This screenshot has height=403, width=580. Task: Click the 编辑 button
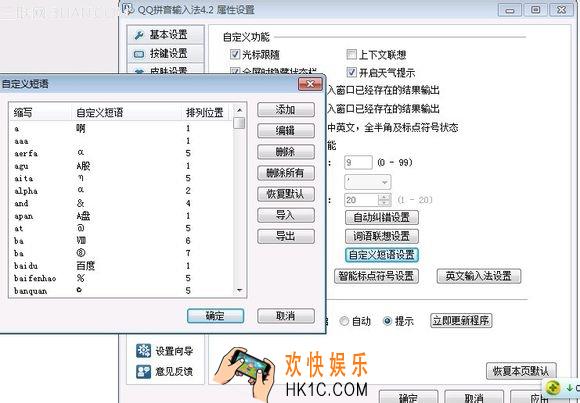tap(286, 131)
